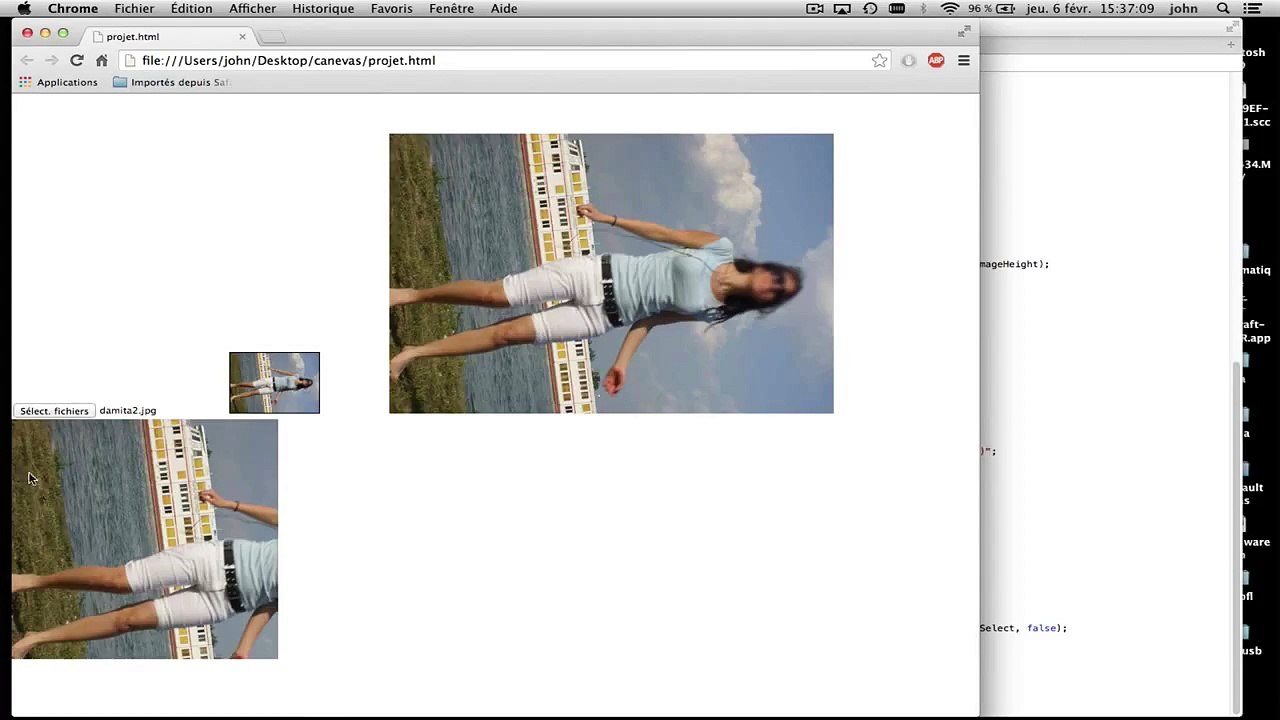The height and width of the screenshot is (720, 1280).
Task: Bookmark this page with the star icon
Action: tap(879, 61)
